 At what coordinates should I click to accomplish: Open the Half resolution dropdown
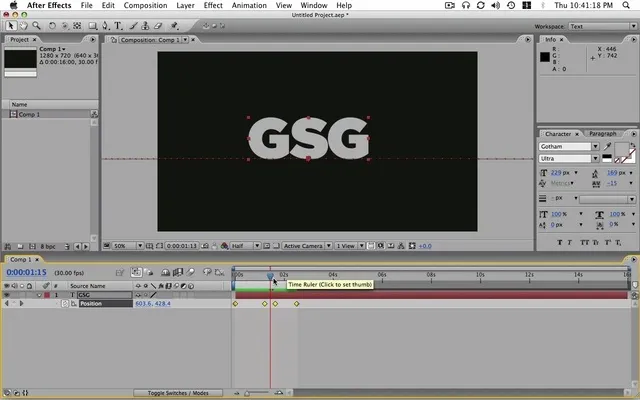point(245,246)
